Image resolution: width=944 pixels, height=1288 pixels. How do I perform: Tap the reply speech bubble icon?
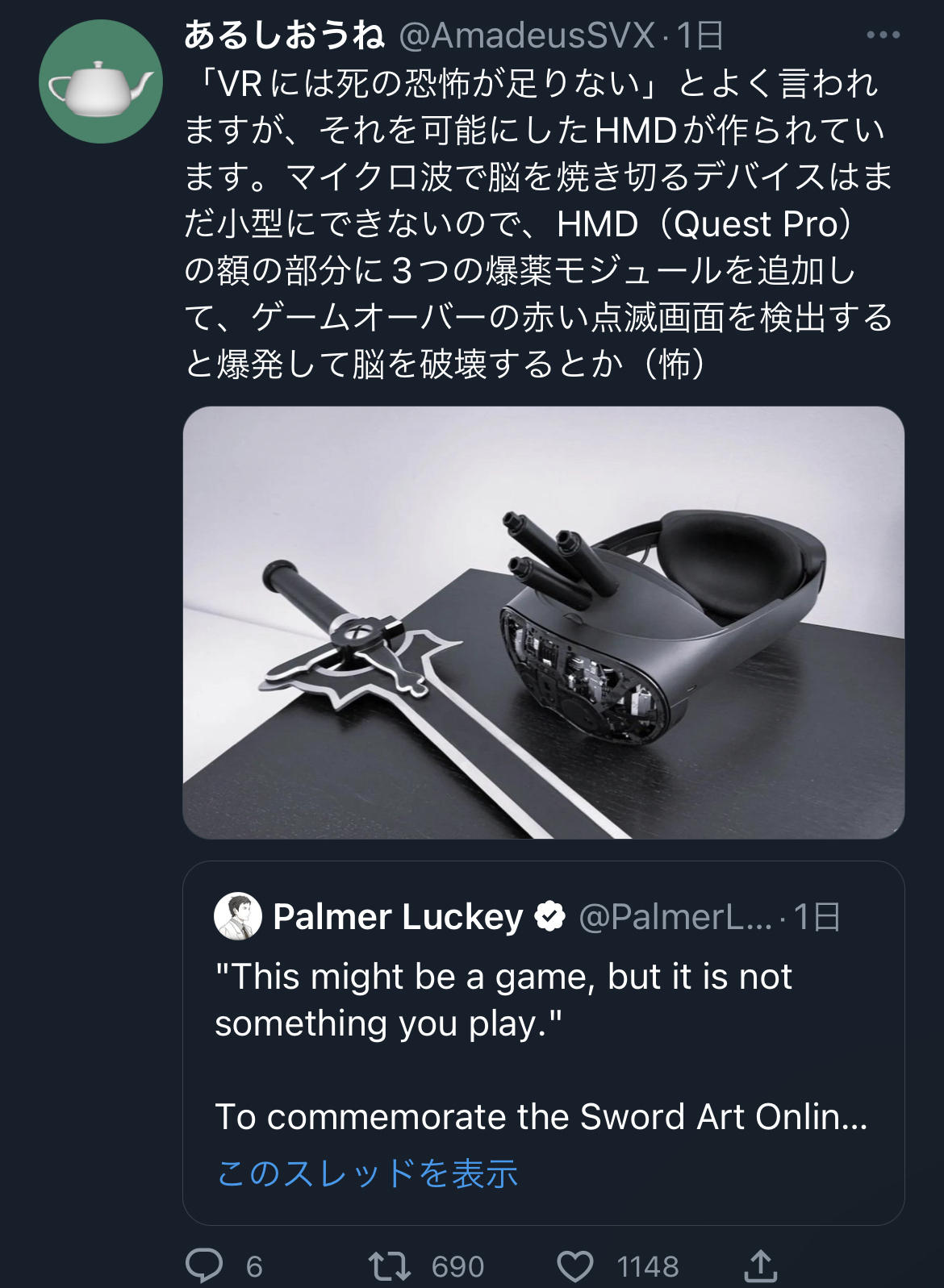204,1265
